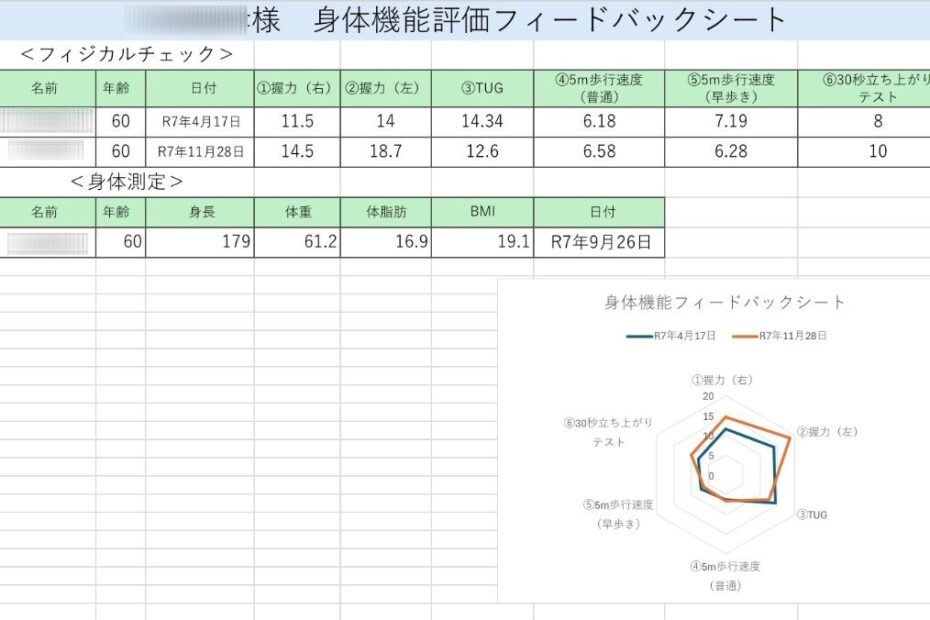The height and width of the screenshot is (620, 930).
Task: Select the ＜身体測定＞ heading cell
Action: tap(127, 182)
